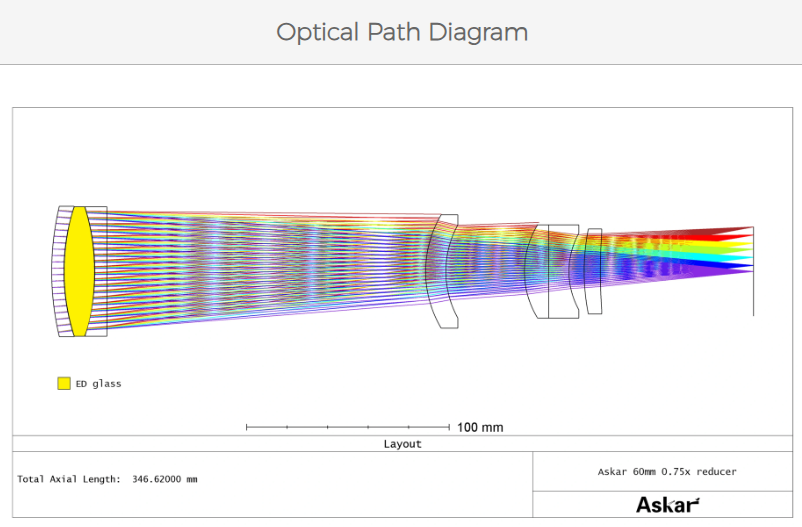Click the 'Layout' title bar text
Screen dimensions: 802x527
(x=402, y=444)
